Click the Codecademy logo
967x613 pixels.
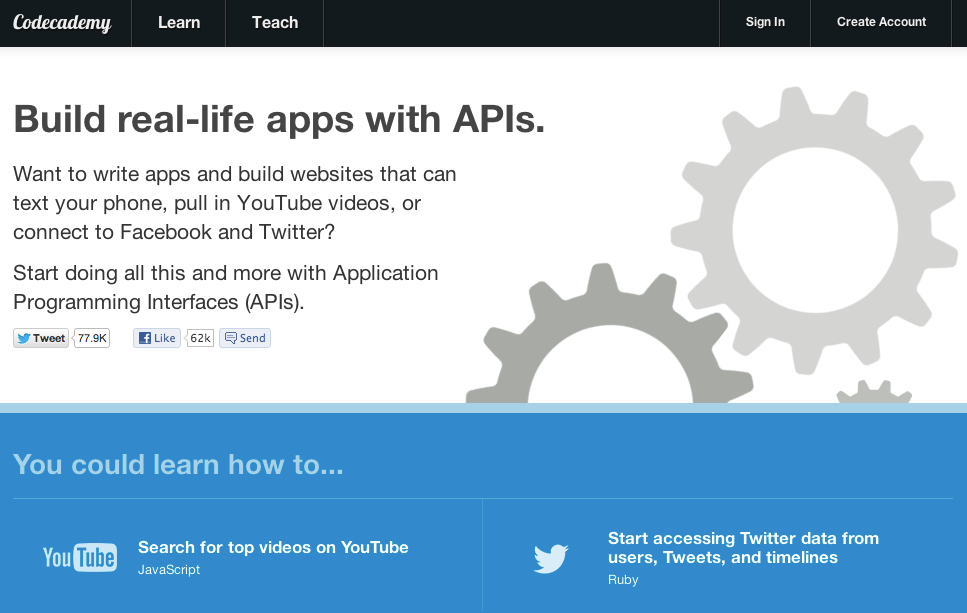[x=63, y=22]
